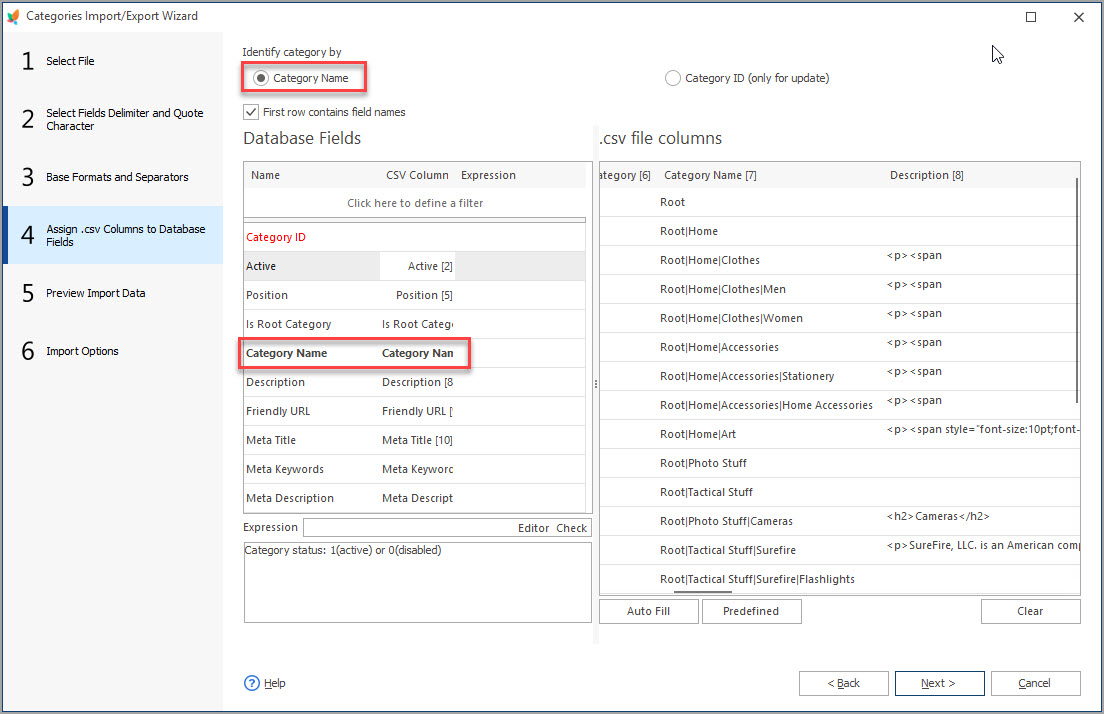Click the Clear button
The height and width of the screenshot is (714, 1104).
1030,611
